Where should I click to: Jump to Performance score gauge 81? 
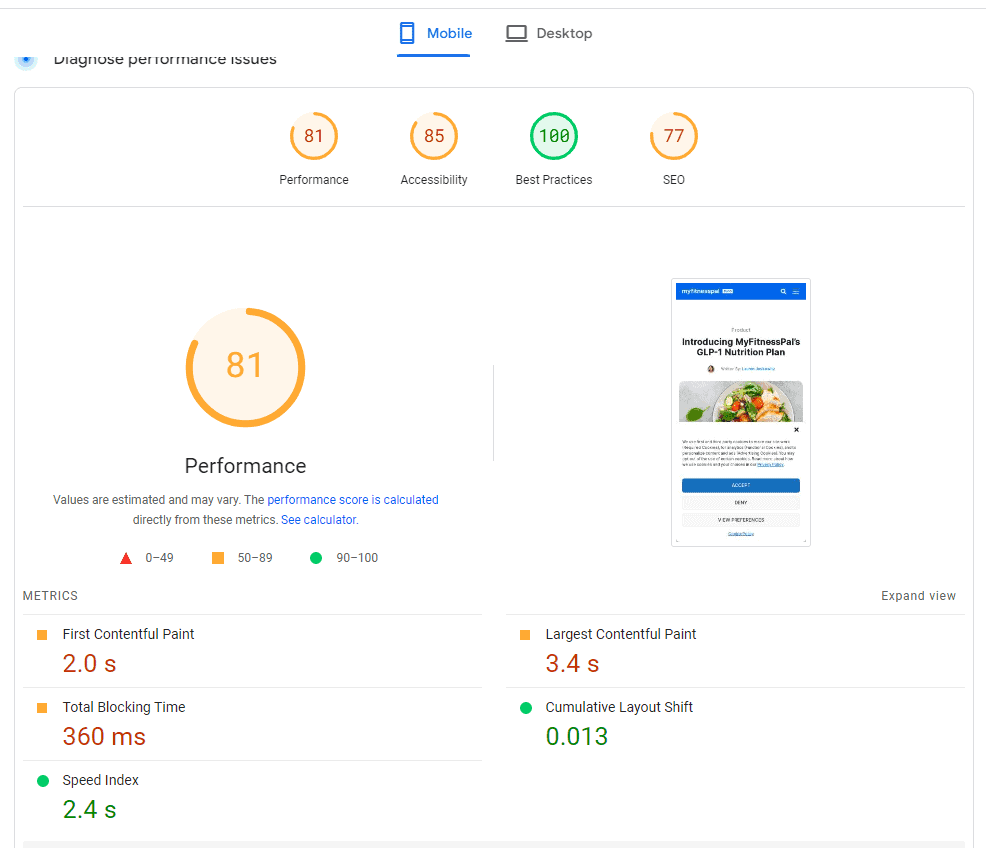[314, 137]
